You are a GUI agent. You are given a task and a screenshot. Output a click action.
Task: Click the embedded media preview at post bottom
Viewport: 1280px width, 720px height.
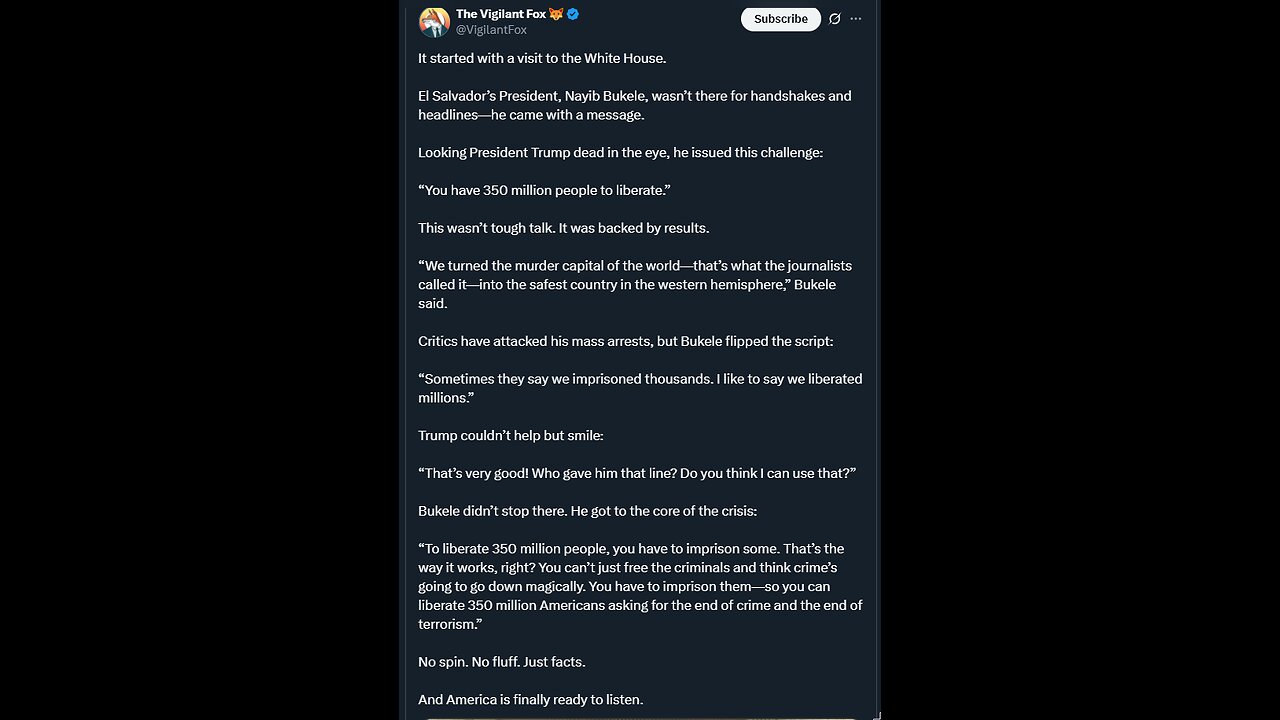point(640,716)
